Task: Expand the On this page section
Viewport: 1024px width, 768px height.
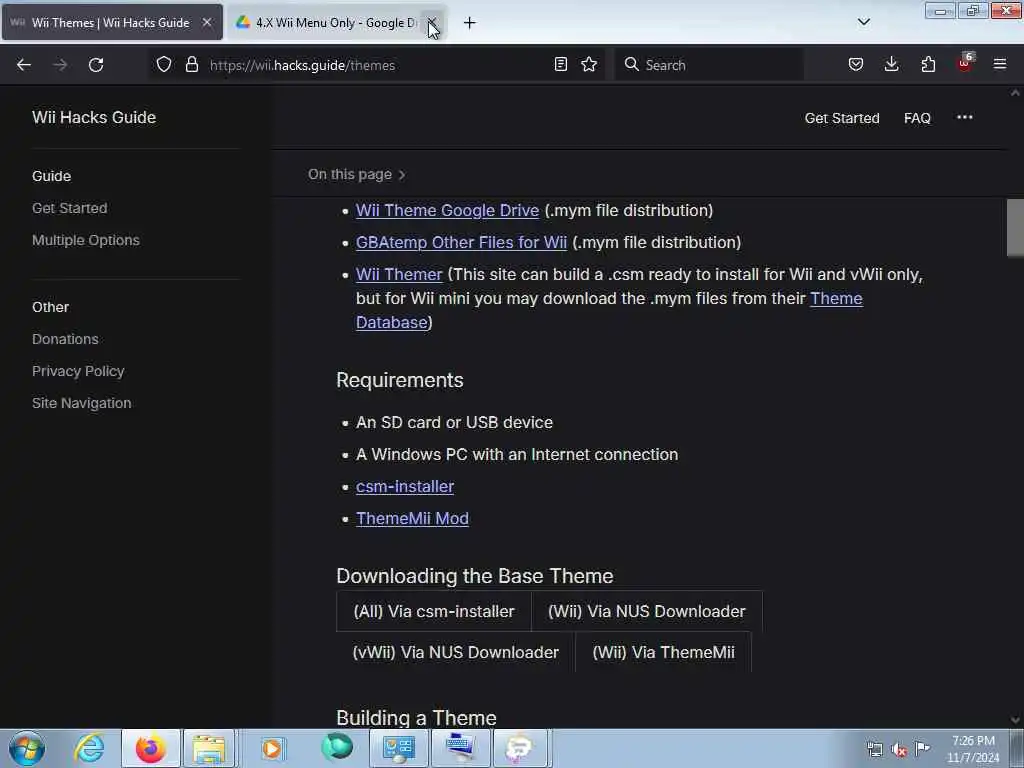Action: [x=357, y=174]
